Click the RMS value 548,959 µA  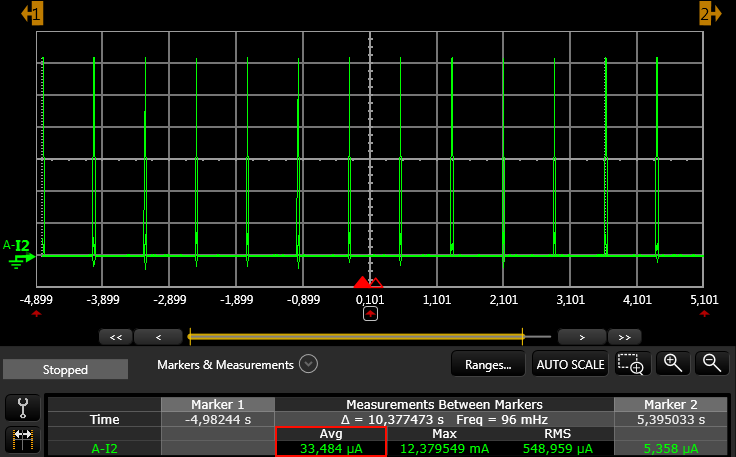pos(557,449)
